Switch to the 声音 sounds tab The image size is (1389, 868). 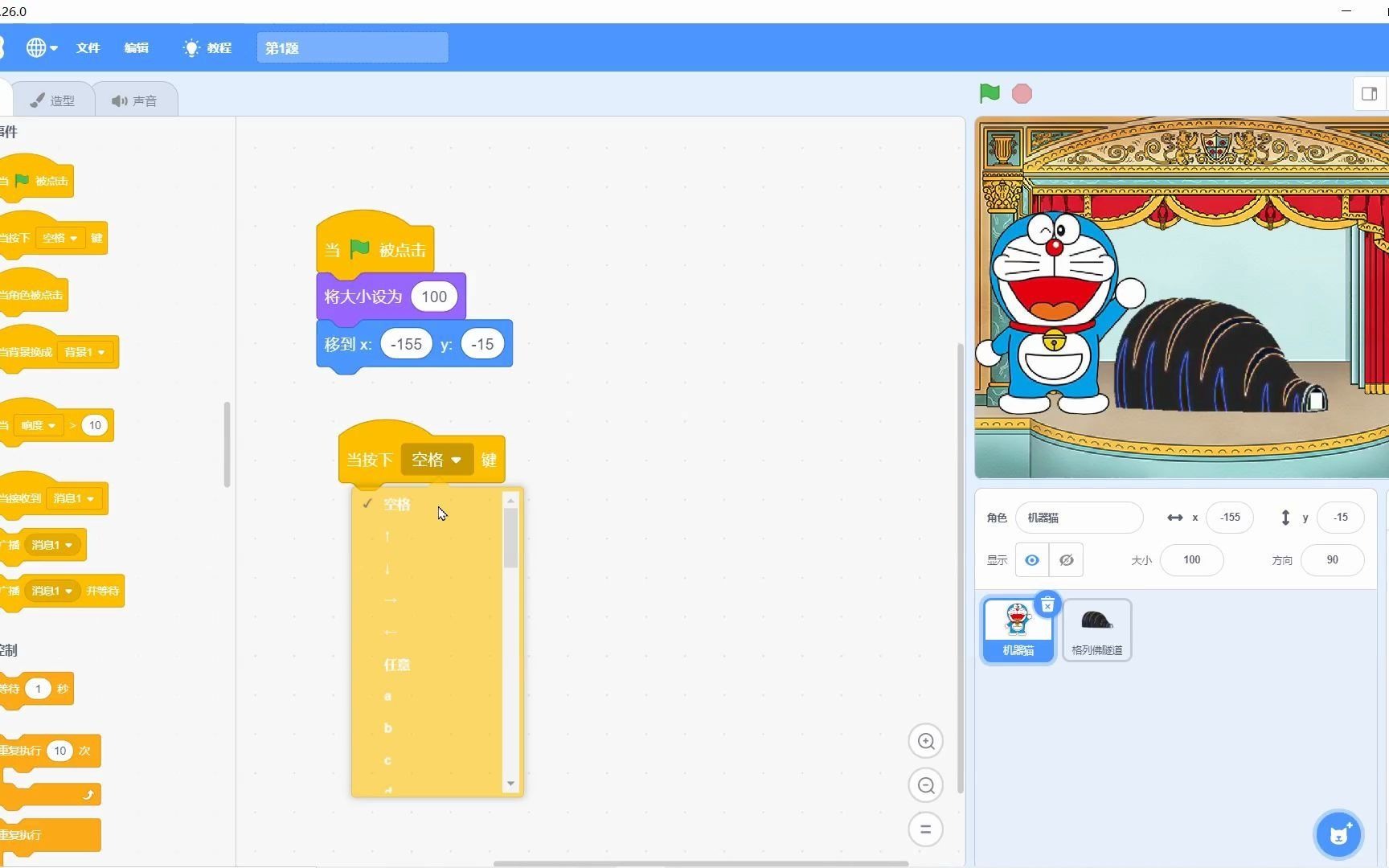pos(135,100)
